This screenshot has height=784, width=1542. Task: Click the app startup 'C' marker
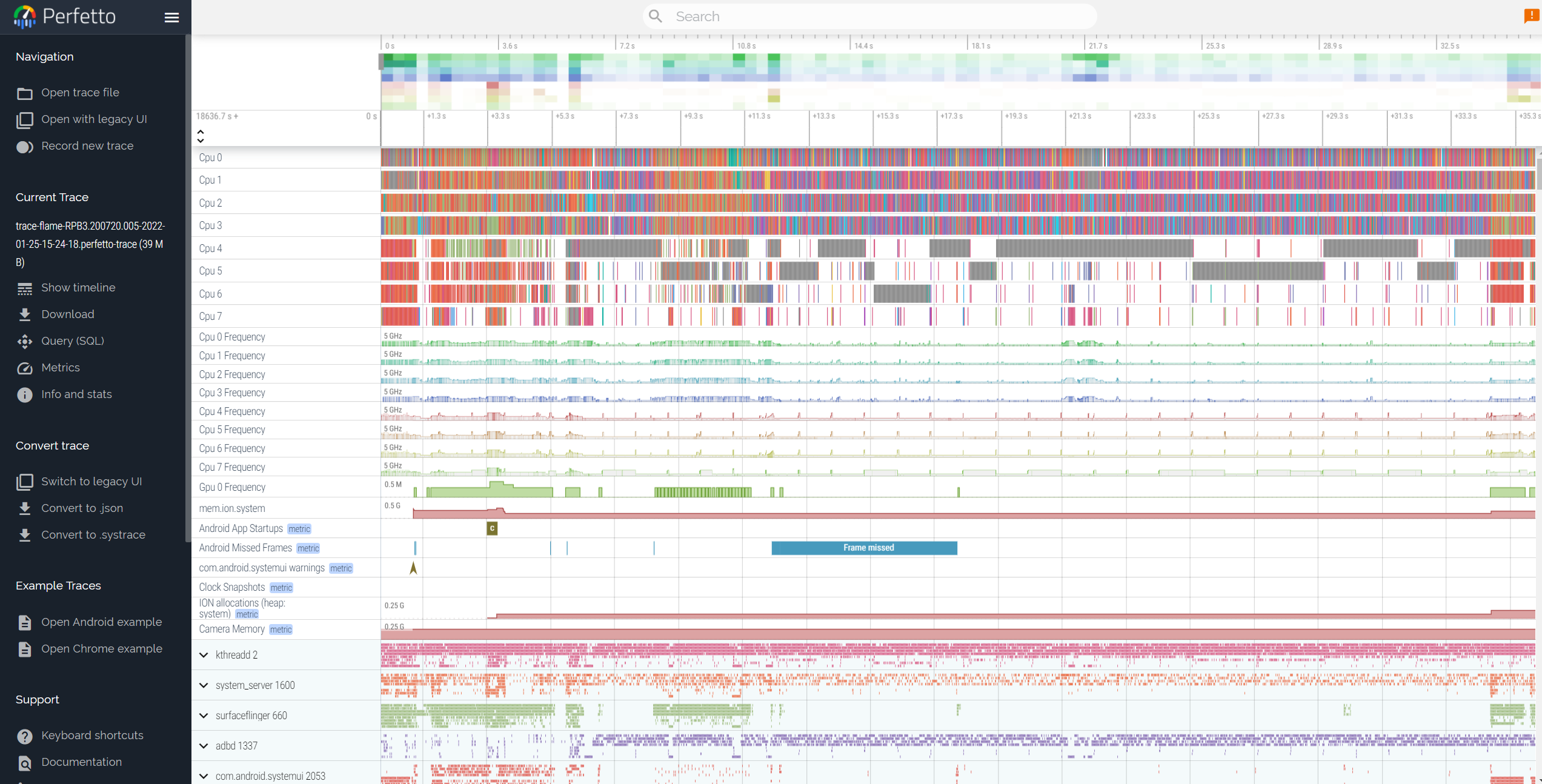[x=492, y=528]
